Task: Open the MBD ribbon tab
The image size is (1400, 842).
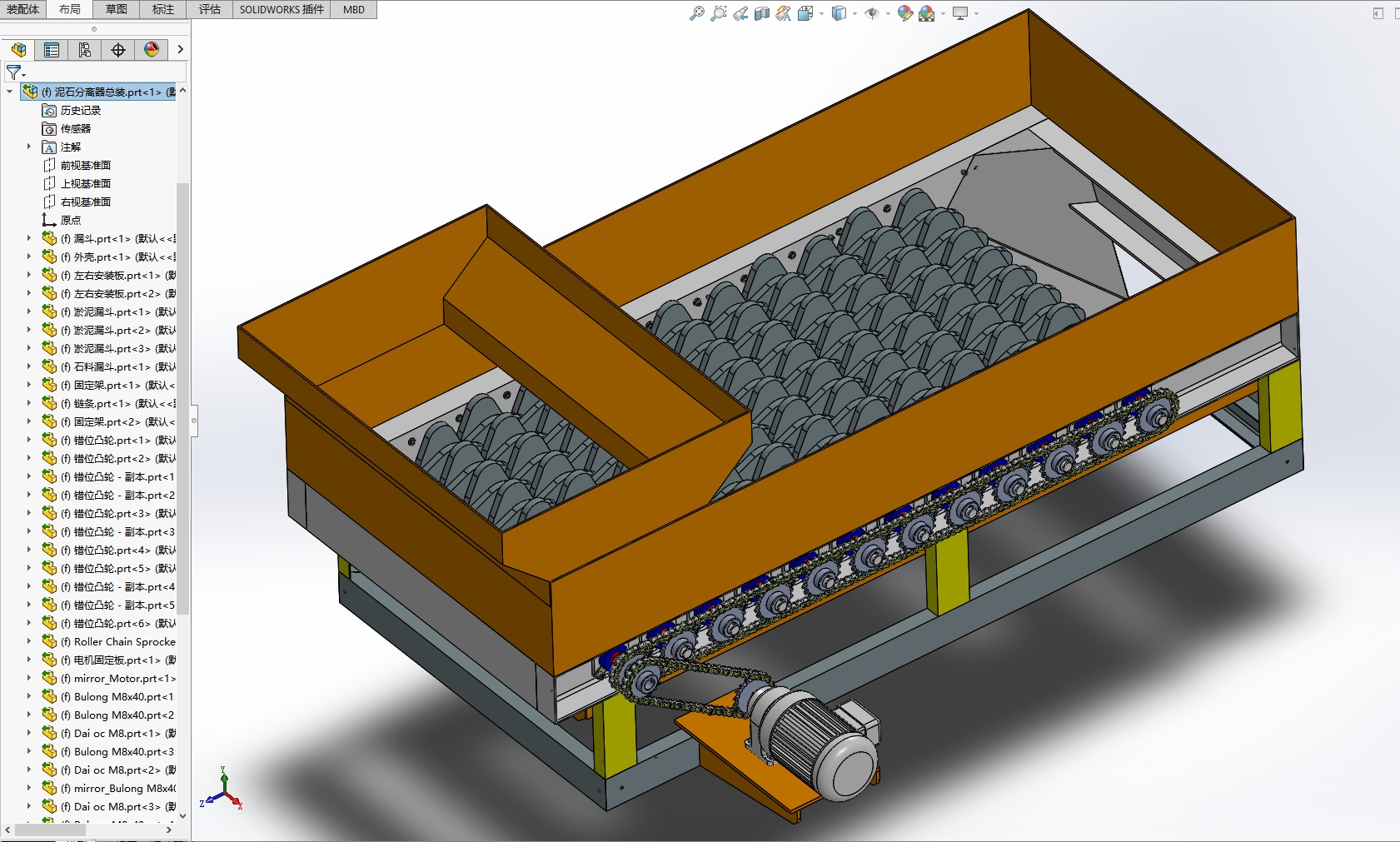Action: point(354,9)
